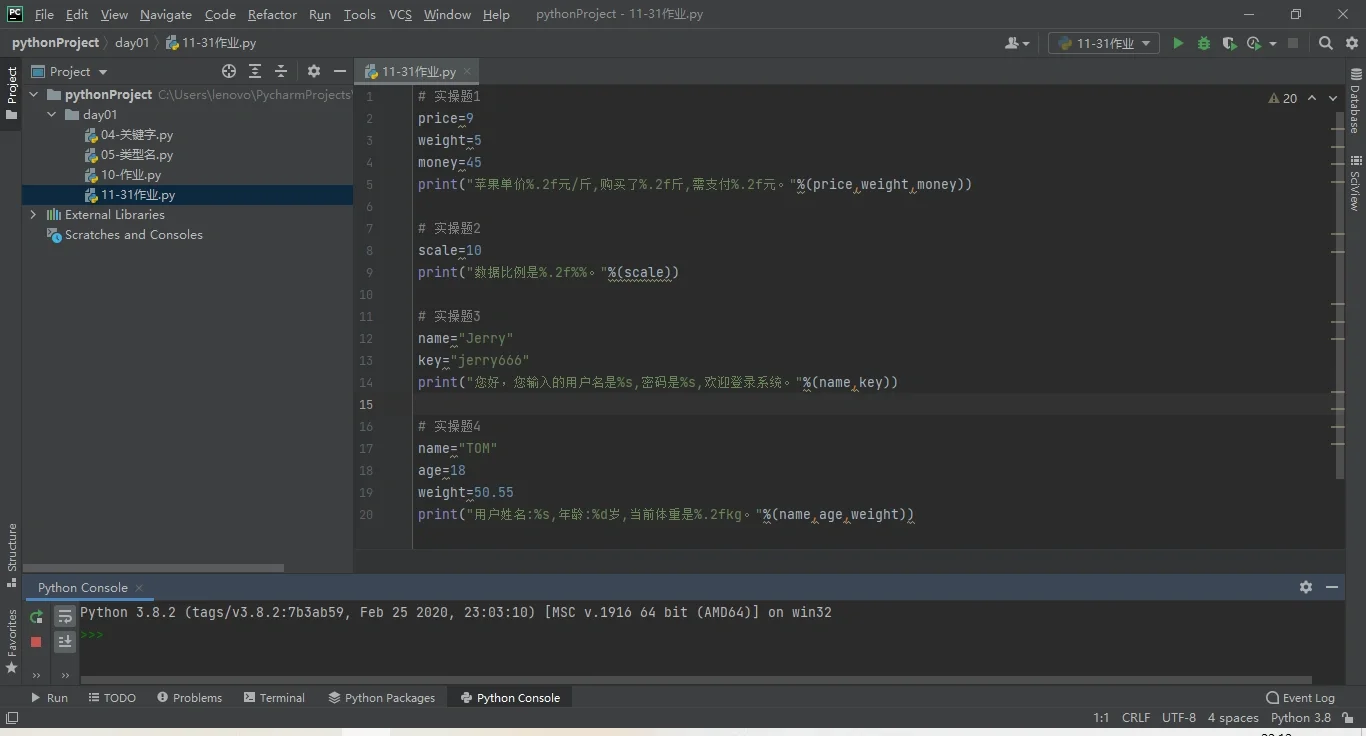Expand External Libraries node
1366x736 pixels.
click(33, 214)
